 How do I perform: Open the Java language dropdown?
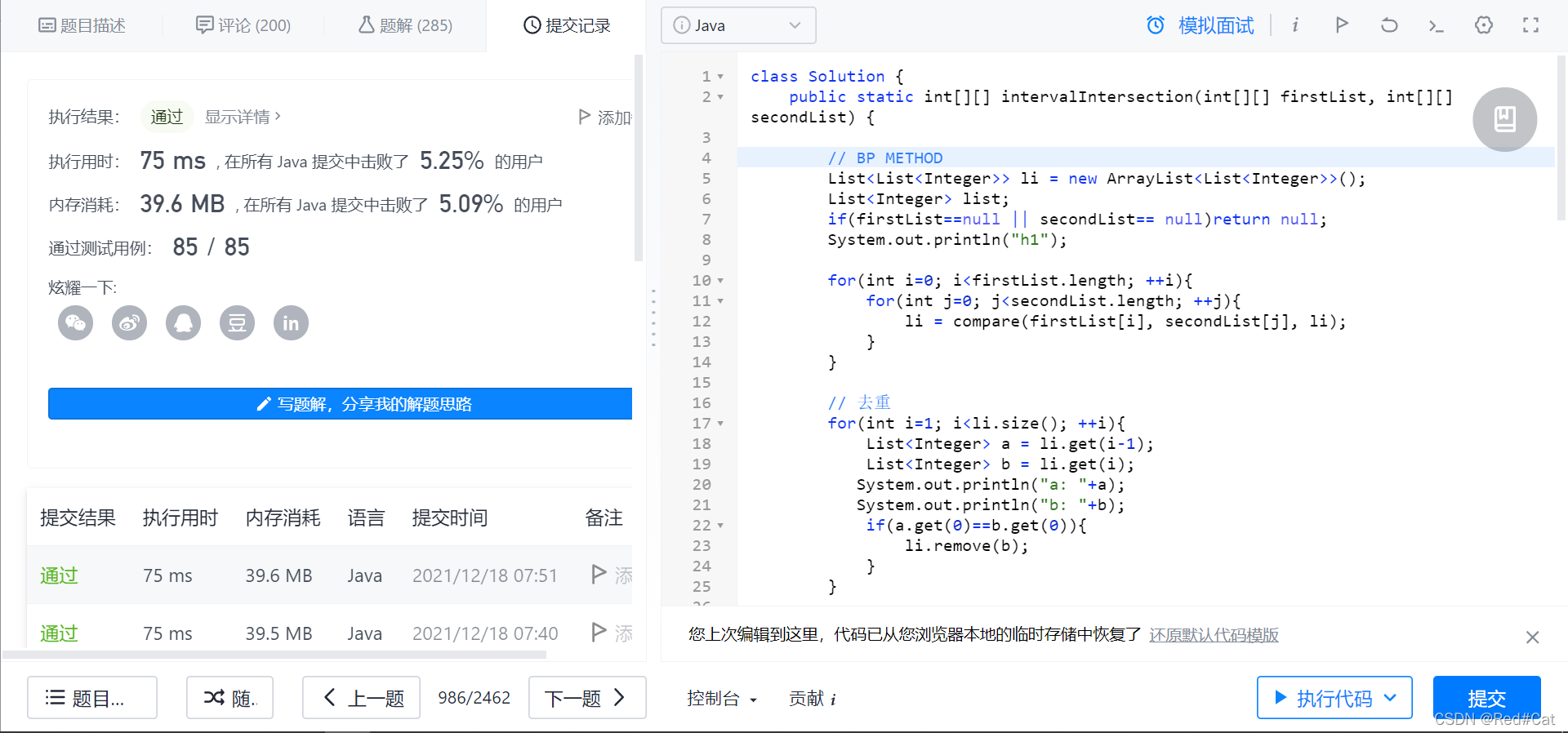coord(738,25)
